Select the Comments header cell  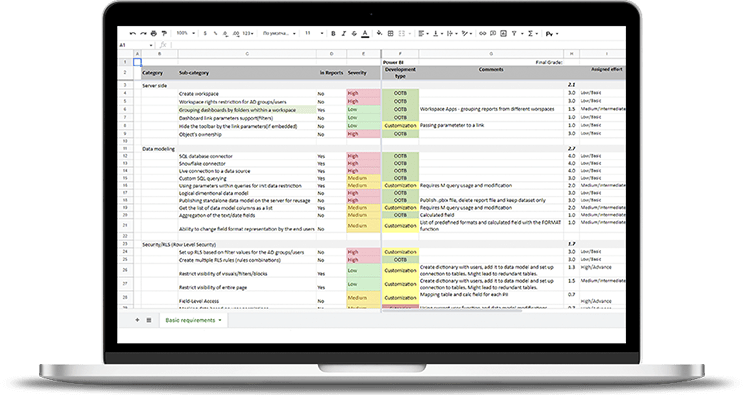491,73
